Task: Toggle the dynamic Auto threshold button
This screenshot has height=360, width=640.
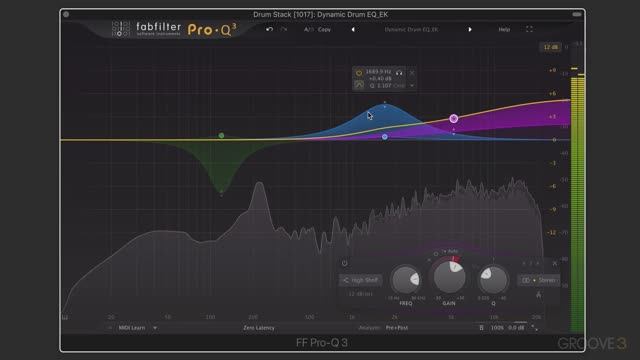Action: [451, 251]
